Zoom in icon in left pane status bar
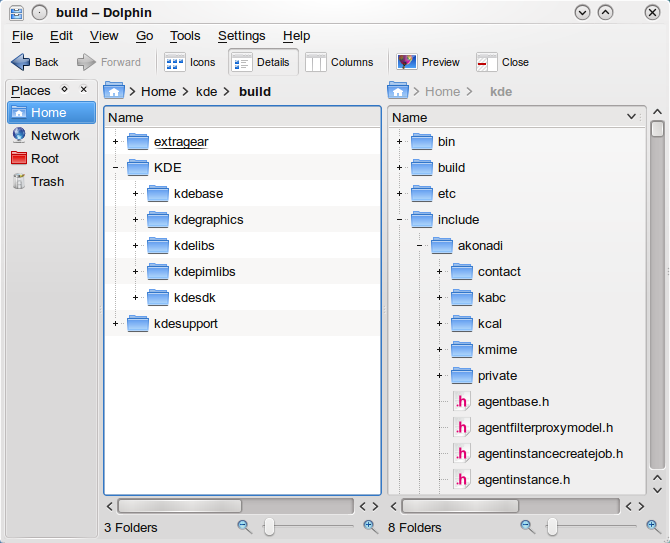This screenshot has width=670, height=543. coord(370,527)
